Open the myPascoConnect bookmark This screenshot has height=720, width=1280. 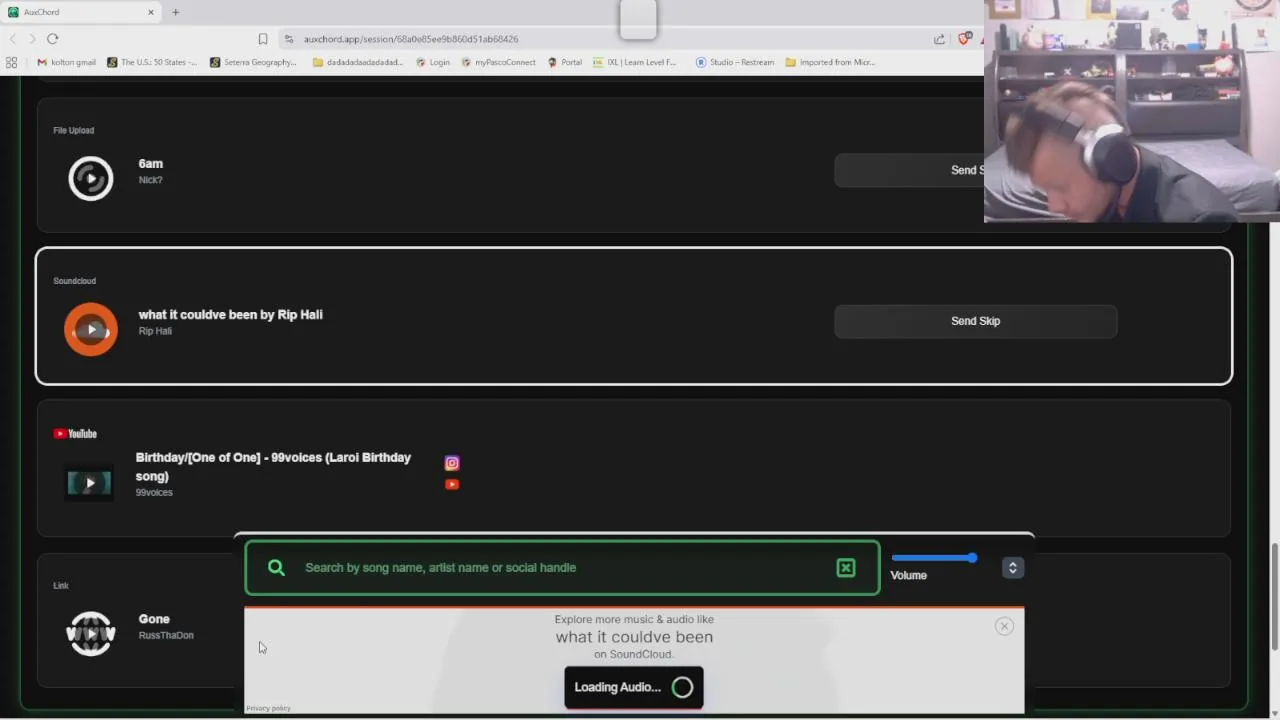[498, 62]
